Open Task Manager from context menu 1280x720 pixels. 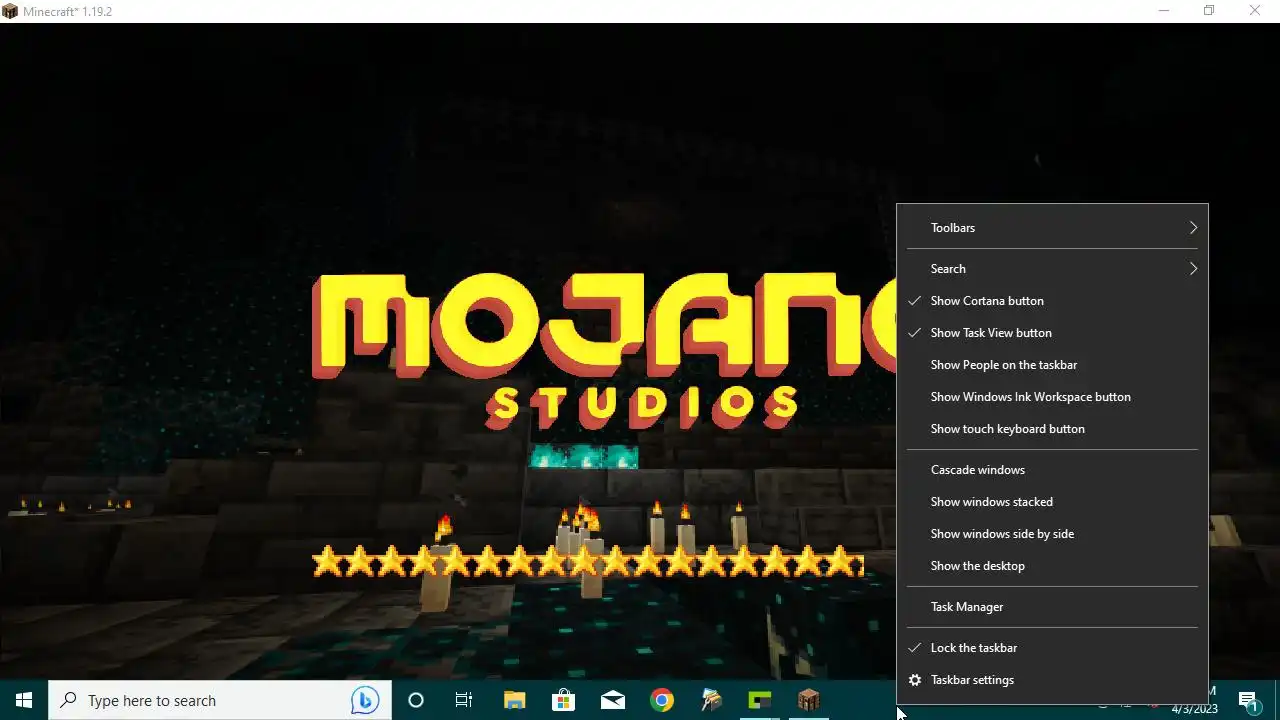[1052, 607]
